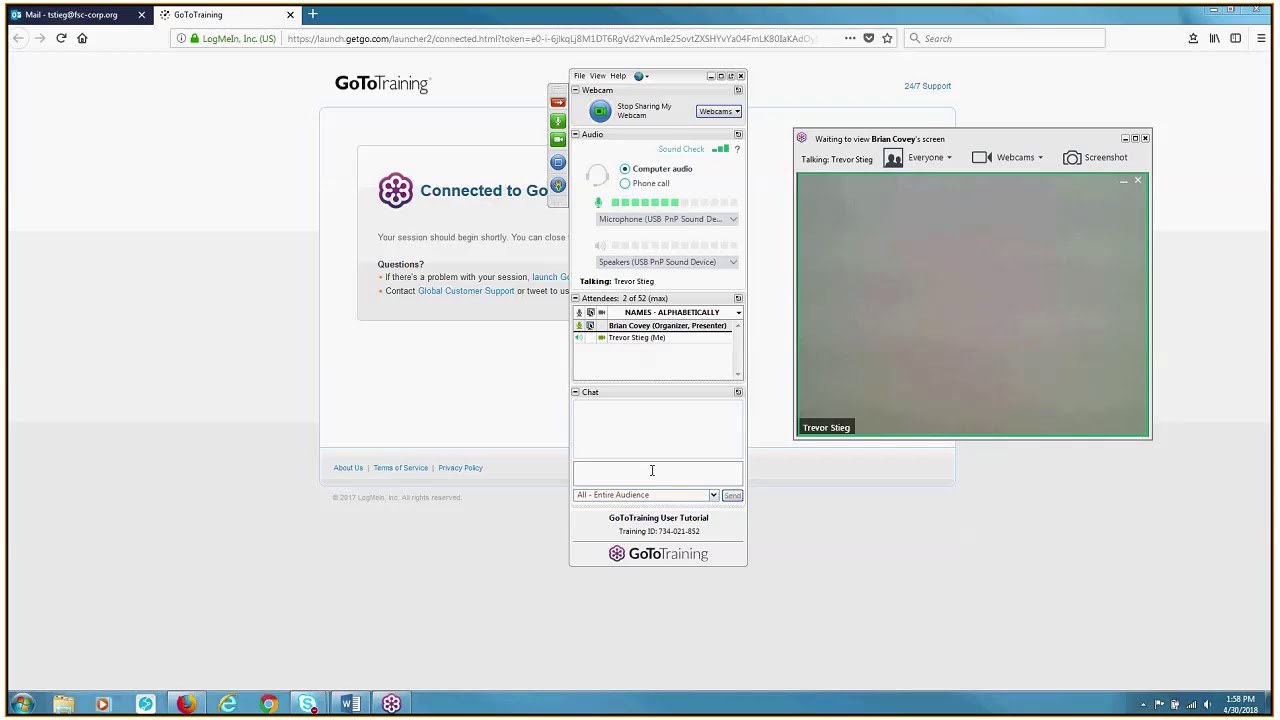Image resolution: width=1280 pixels, height=720 pixels.
Task: Open the Webcams dropdown in Webcam pane
Action: point(719,111)
